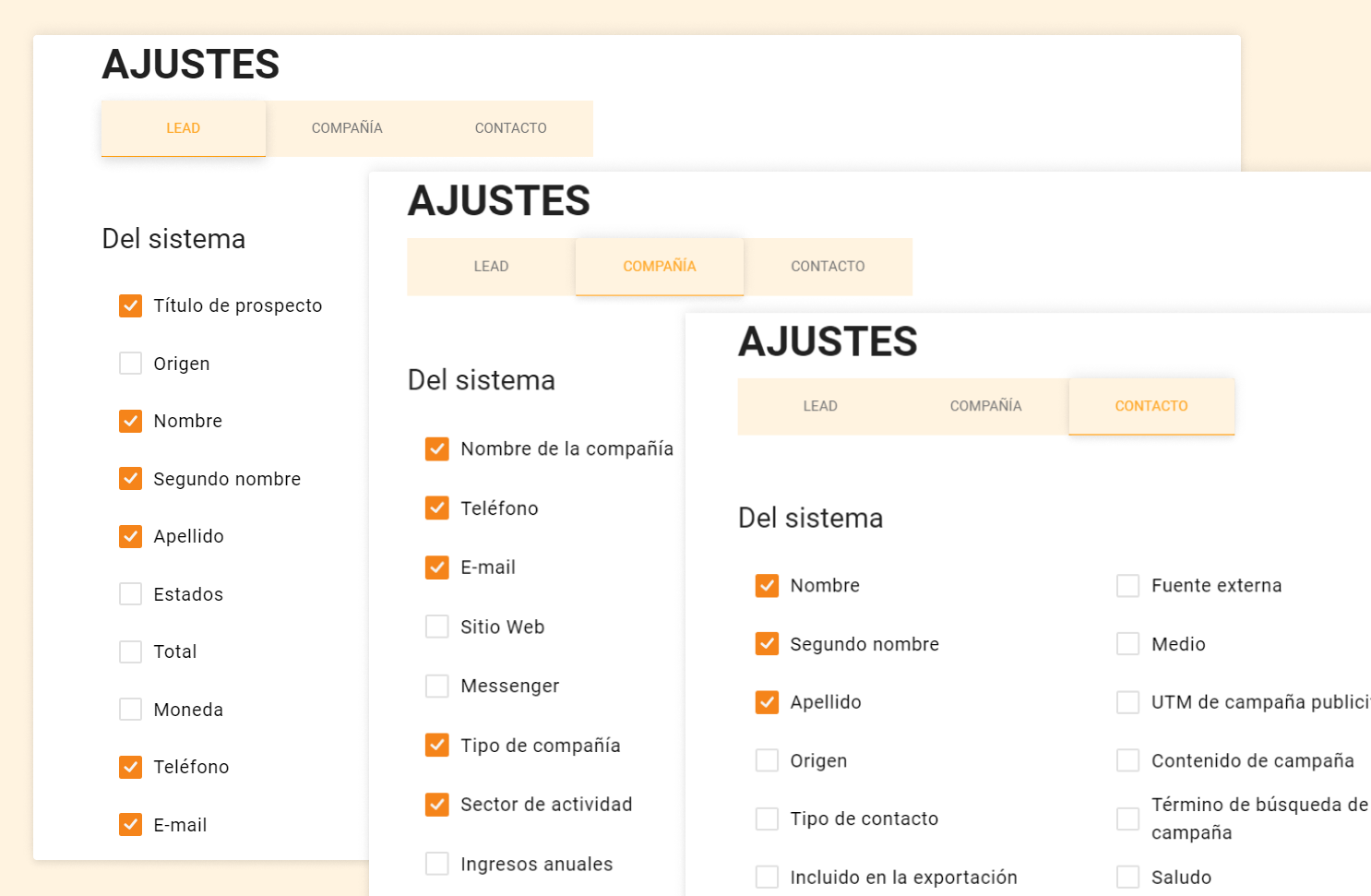
Task: Enable the Tipo de contacto checkbox
Action: 767,818
